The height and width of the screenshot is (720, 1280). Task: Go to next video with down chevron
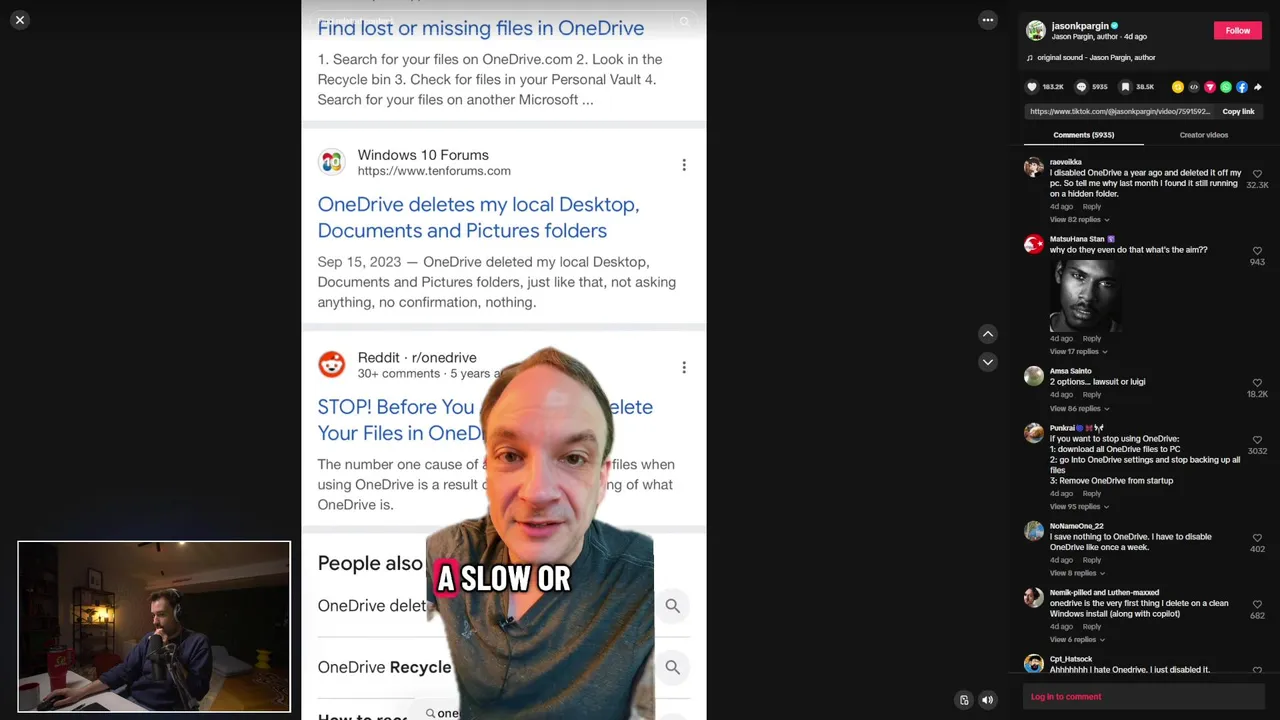tap(988, 362)
